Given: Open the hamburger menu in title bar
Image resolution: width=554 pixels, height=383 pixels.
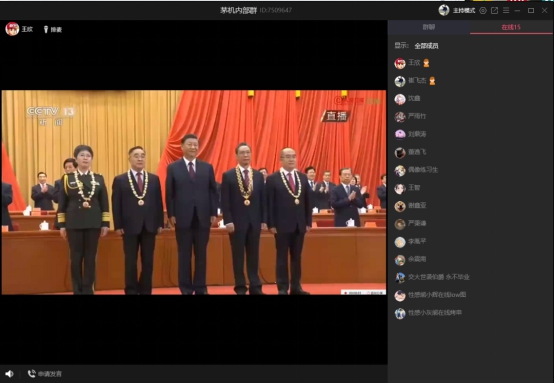Looking at the screenshot, I should tap(506, 11).
